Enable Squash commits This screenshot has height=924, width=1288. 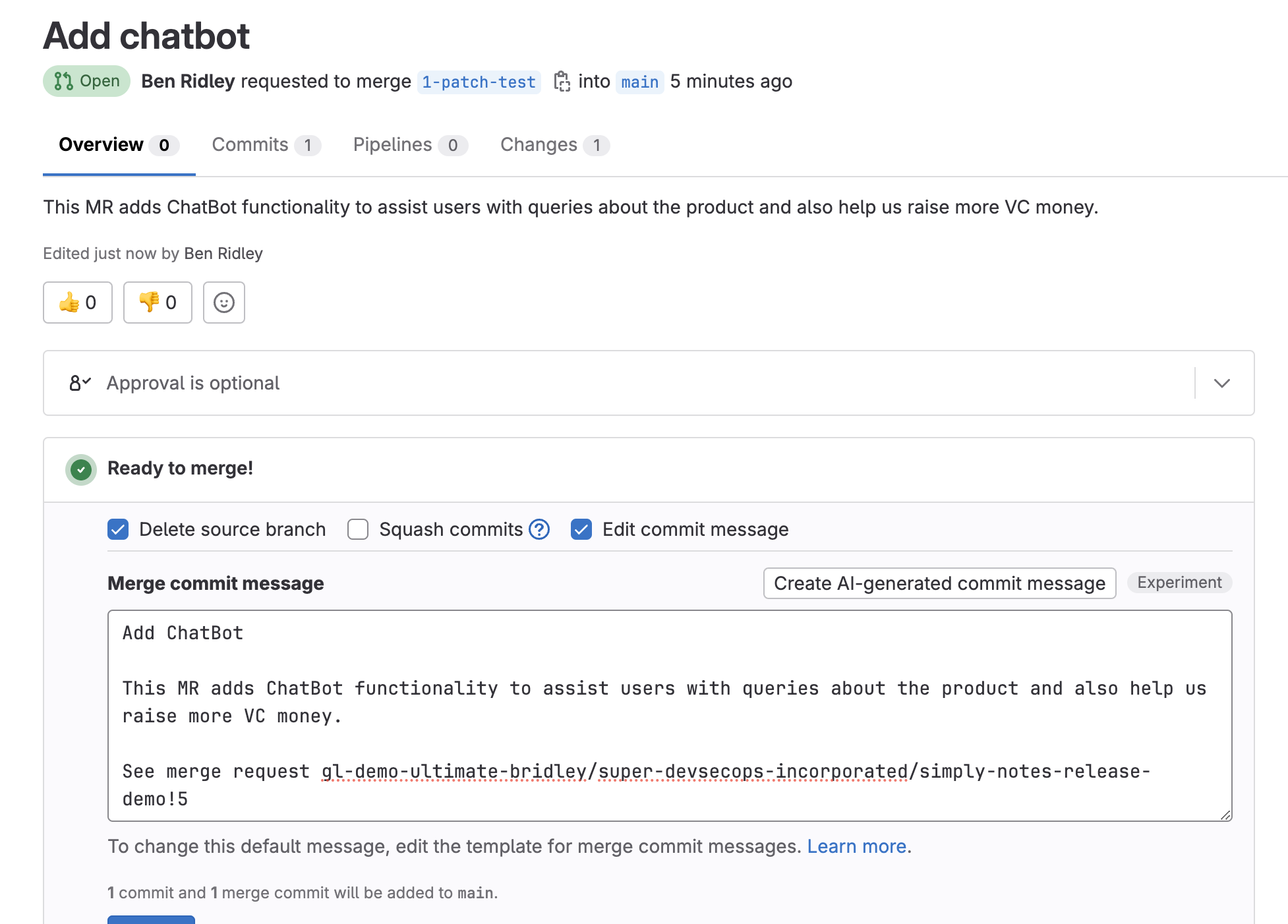[357, 529]
